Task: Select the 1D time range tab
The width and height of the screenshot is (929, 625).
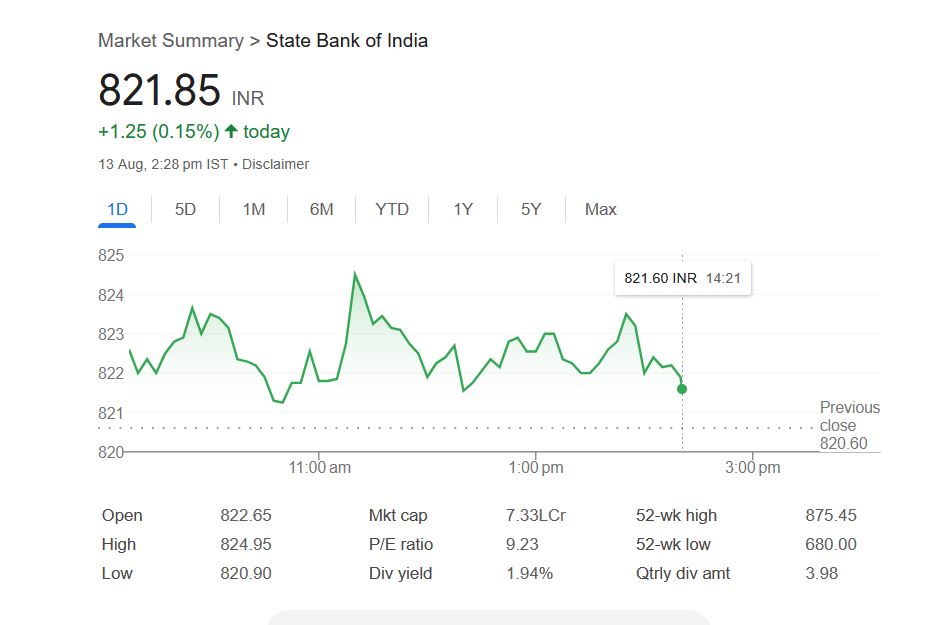Action: tap(117, 209)
